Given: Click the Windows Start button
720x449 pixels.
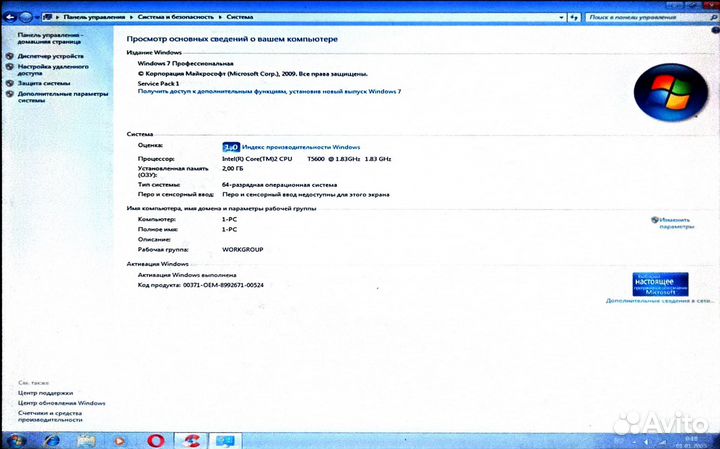Looking at the screenshot, I should click(x=17, y=439).
